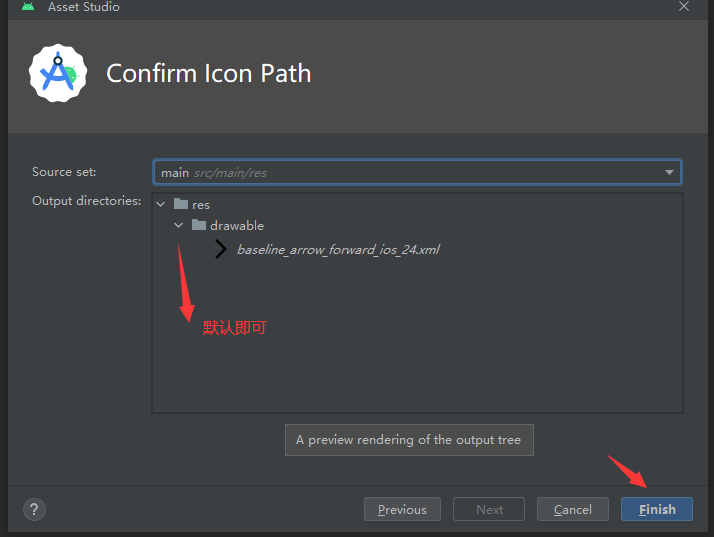Open Source set dropdown arrow
The height and width of the screenshot is (537, 714).
(669, 173)
